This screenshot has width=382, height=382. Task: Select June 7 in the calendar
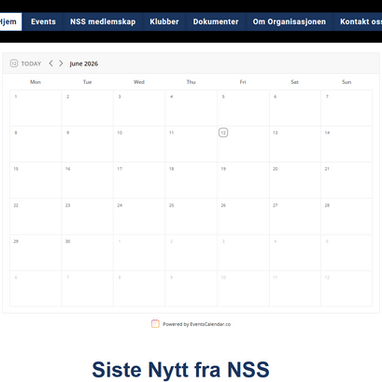coord(347,108)
